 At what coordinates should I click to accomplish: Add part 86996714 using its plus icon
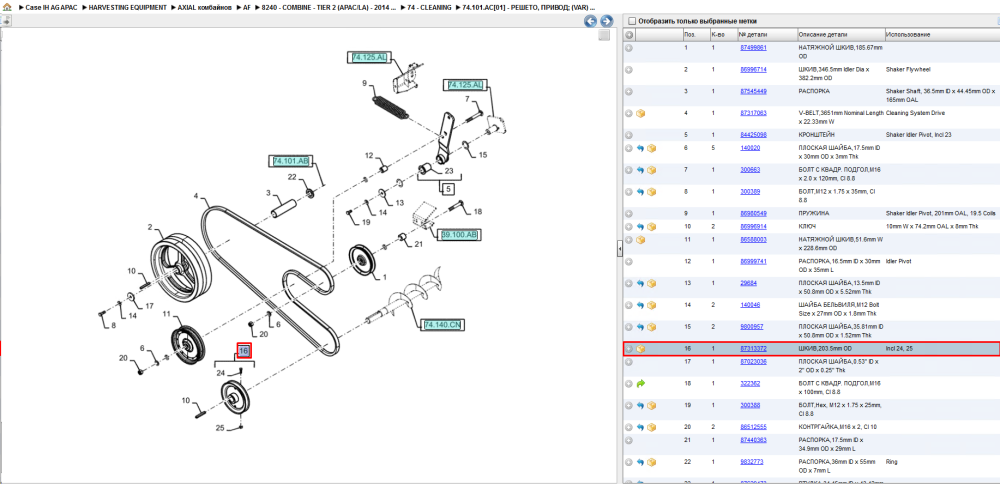tap(629, 70)
